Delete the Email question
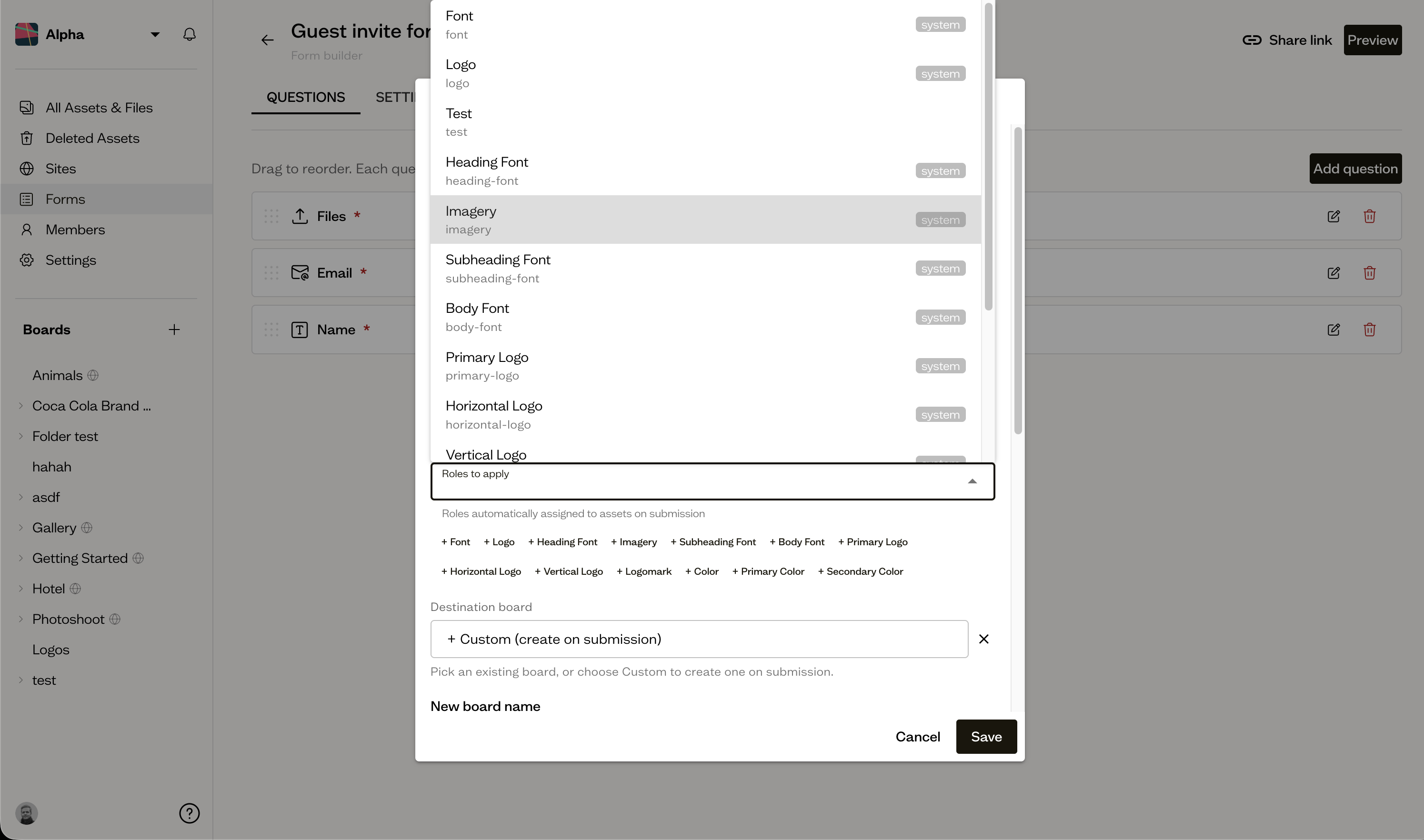This screenshot has width=1424, height=840. point(1369,273)
